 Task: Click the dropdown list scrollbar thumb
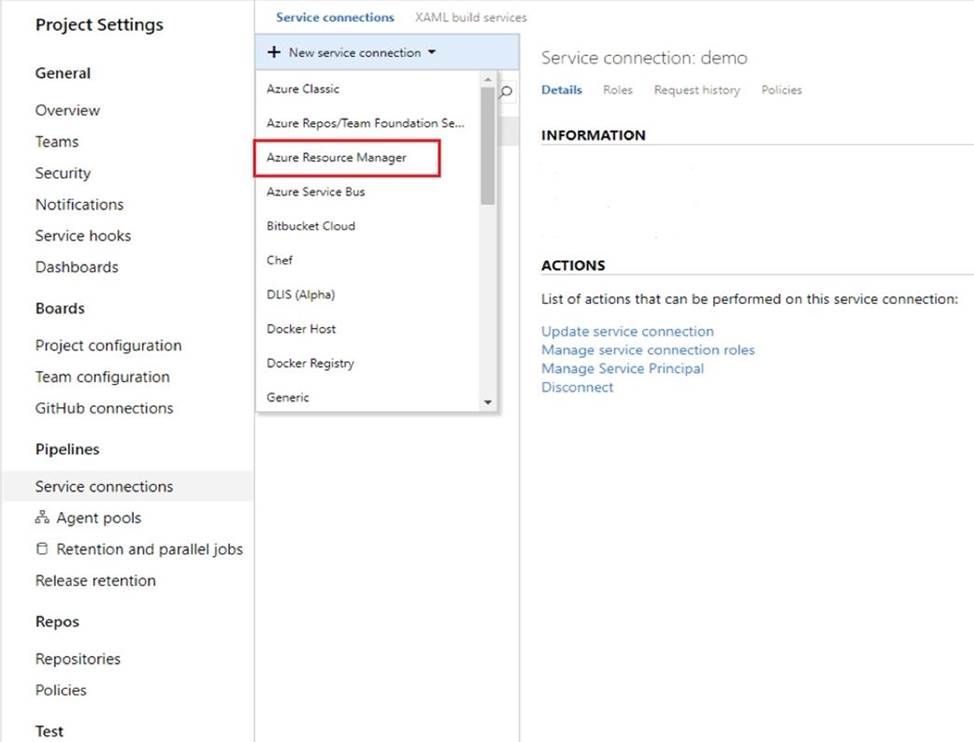pyautogui.click(x=488, y=146)
